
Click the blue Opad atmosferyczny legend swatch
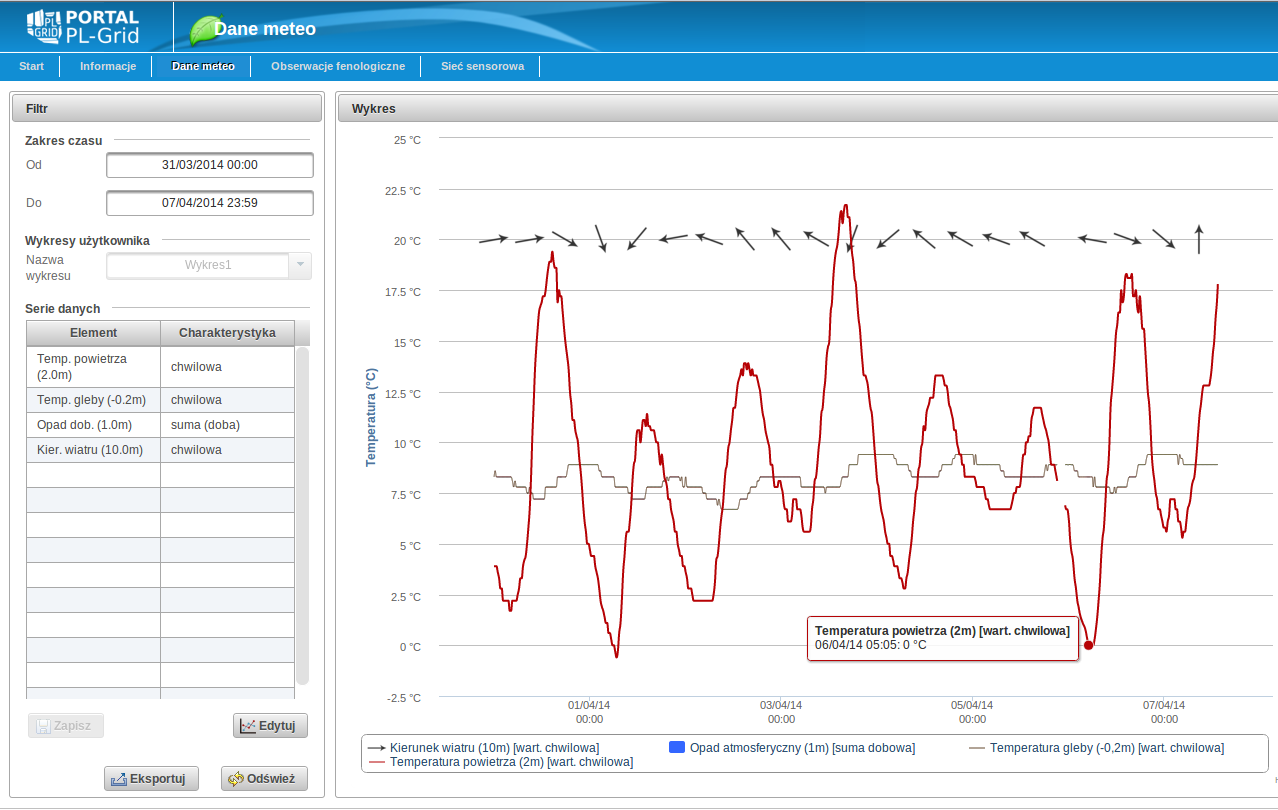click(x=676, y=747)
